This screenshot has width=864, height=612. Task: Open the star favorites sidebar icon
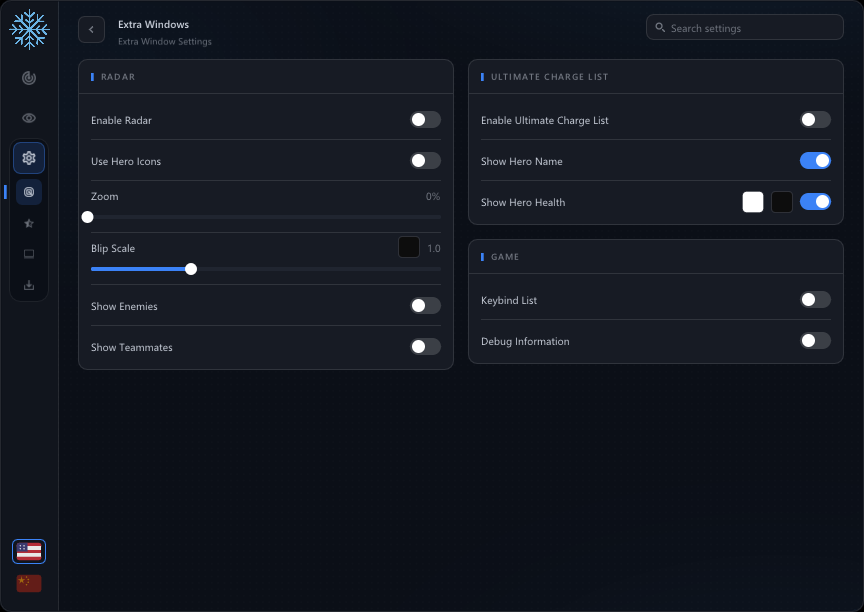(x=29, y=223)
